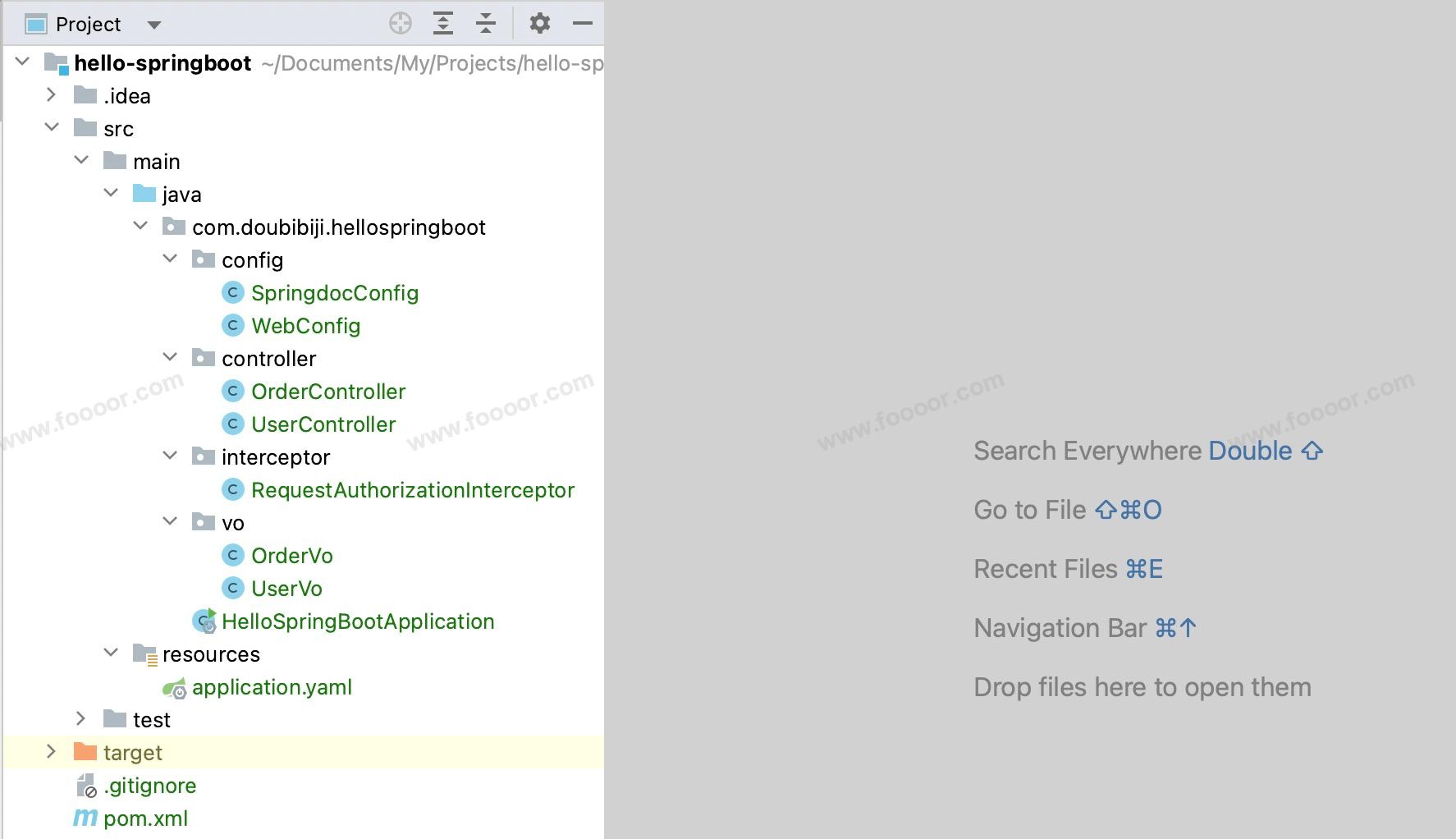Click the Maven icon beside pom.xml

click(85, 818)
